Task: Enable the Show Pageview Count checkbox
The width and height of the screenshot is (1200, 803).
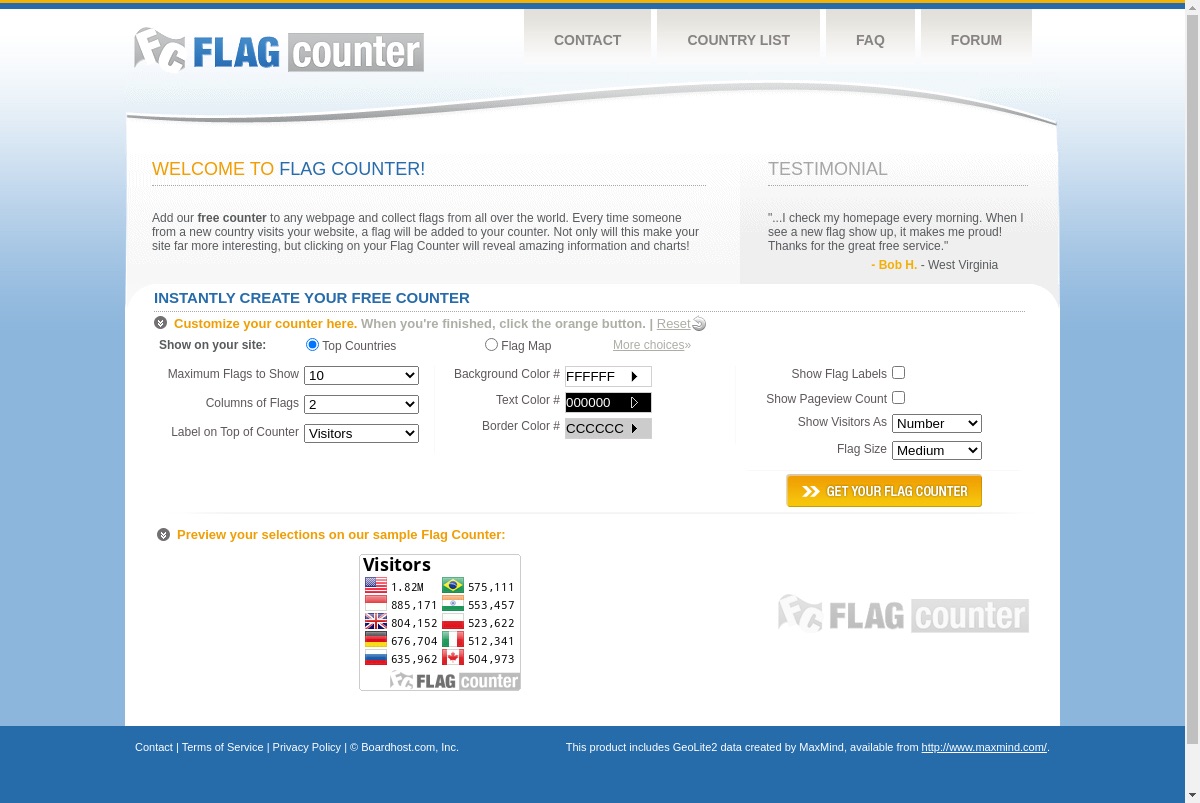Action: [898, 398]
